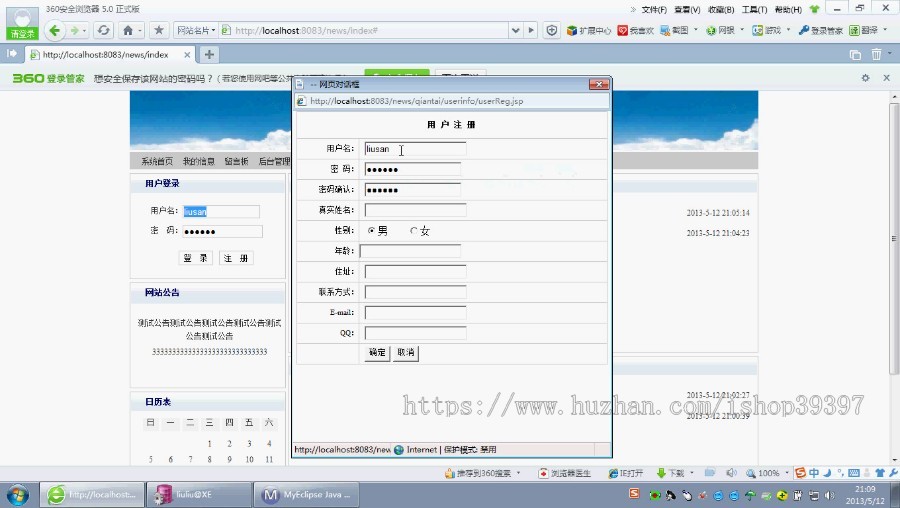Screen dimensions: 900x508
Task: Select the 男 radio button
Action: coord(371,231)
